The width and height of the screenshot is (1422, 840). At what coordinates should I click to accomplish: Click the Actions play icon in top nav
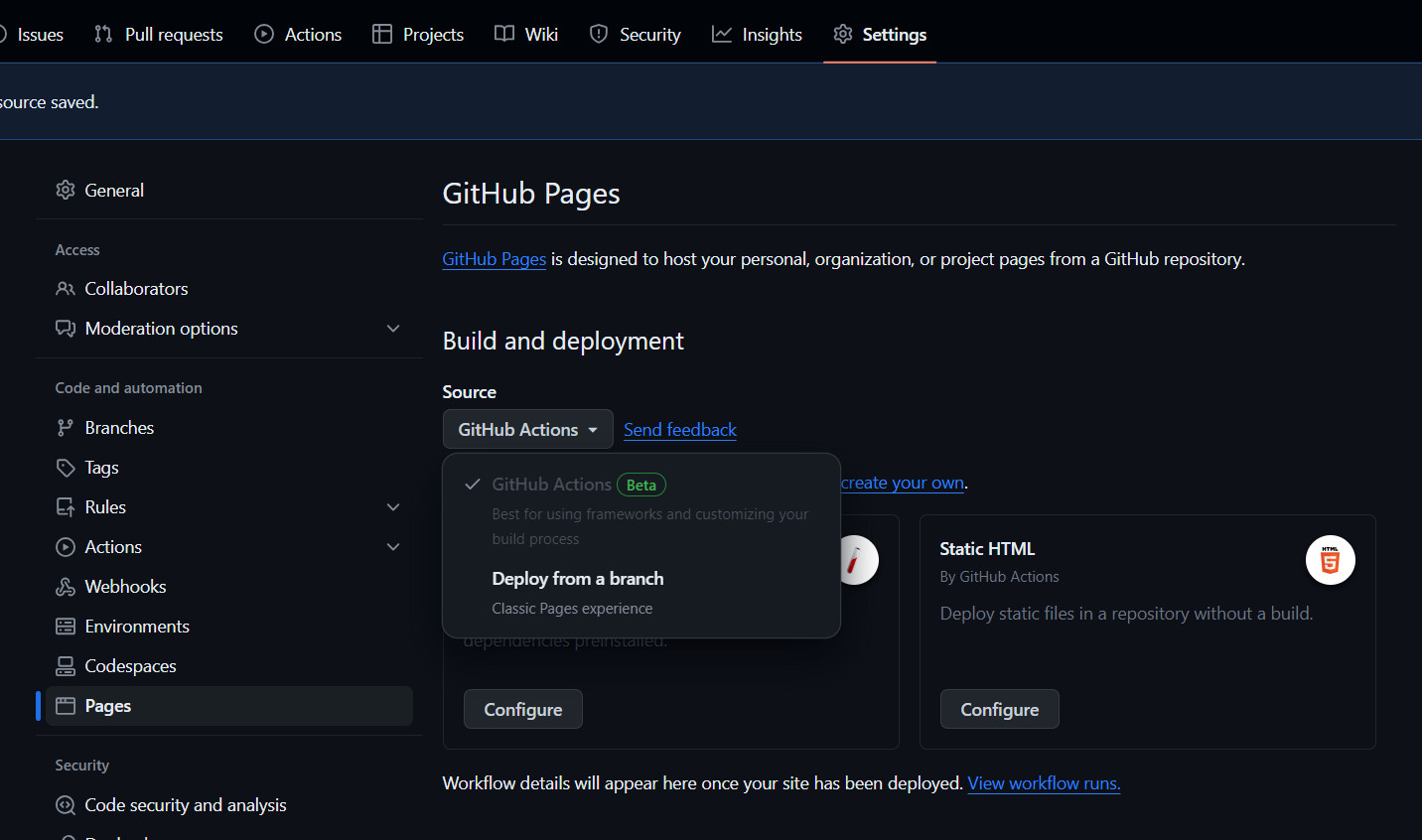coord(264,34)
